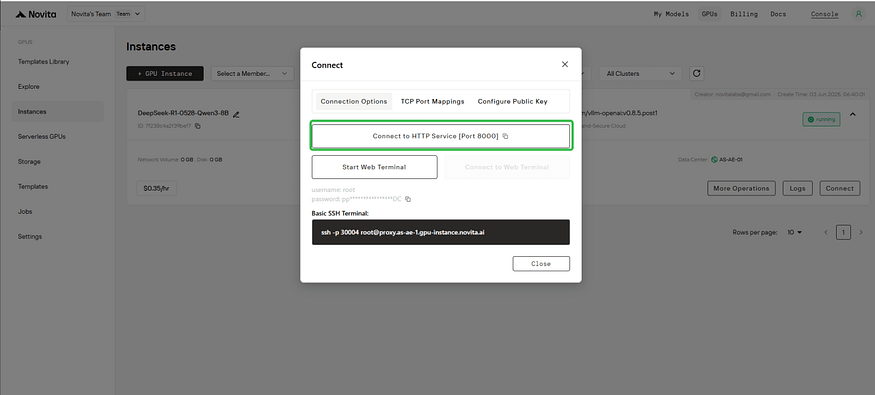Click the Connect to Web Terminal button
This screenshot has height=395, width=875.
tap(507, 167)
